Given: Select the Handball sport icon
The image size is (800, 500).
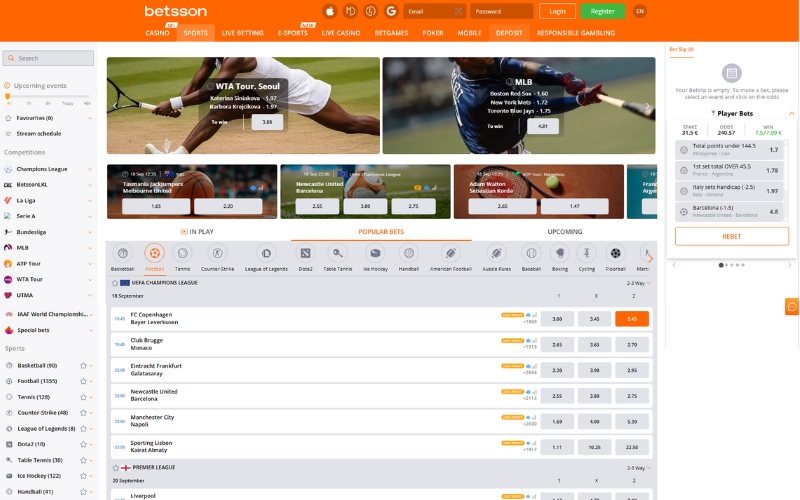Looking at the screenshot, I should 409,253.
